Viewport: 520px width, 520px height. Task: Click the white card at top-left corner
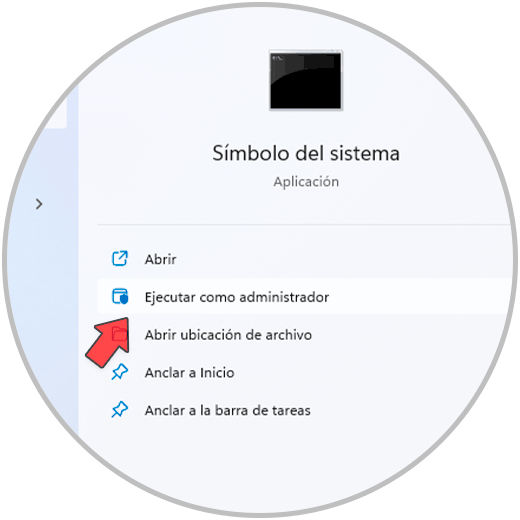coord(55,112)
